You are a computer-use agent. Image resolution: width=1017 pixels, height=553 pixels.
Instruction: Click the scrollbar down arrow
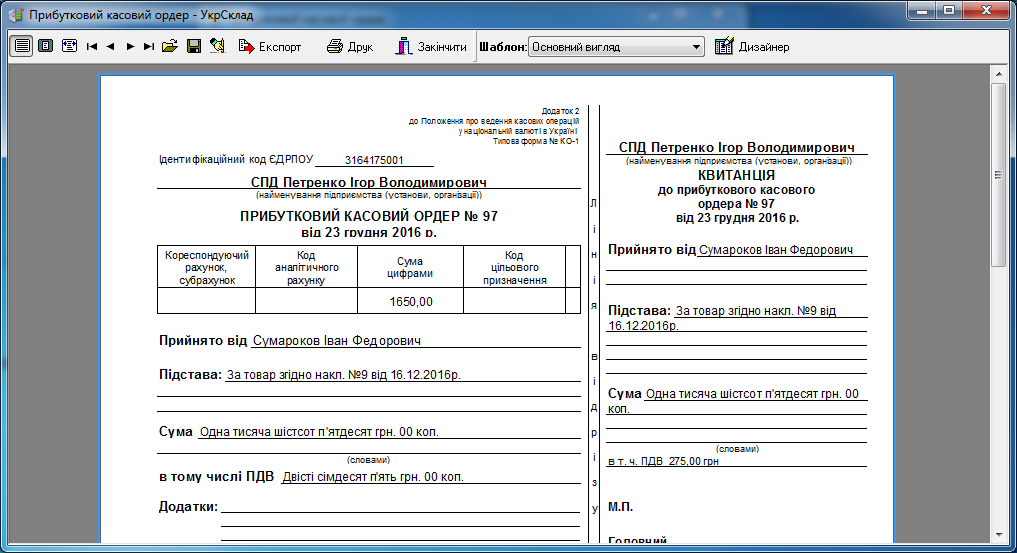pyautogui.click(x=998, y=533)
